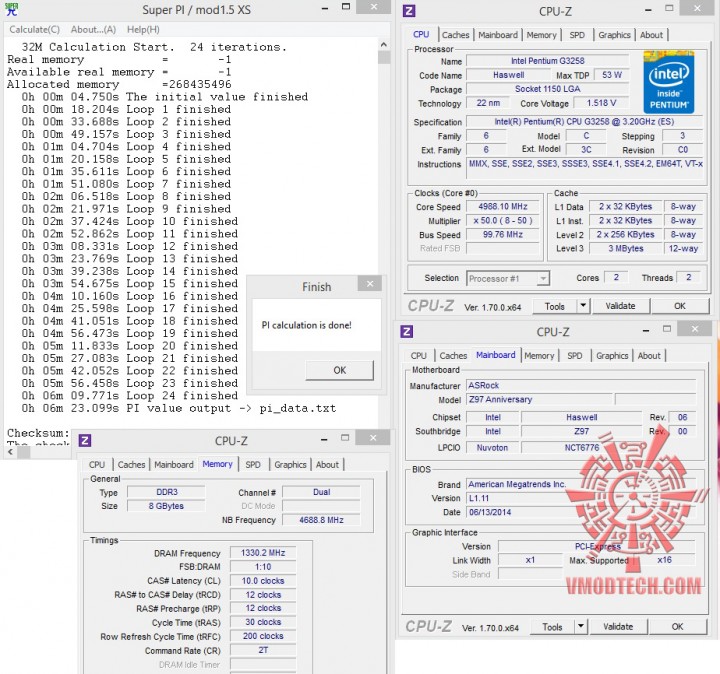Switch to Mainboard tab in top CPU-Z window
720x674 pixels.
[x=498, y=35]
